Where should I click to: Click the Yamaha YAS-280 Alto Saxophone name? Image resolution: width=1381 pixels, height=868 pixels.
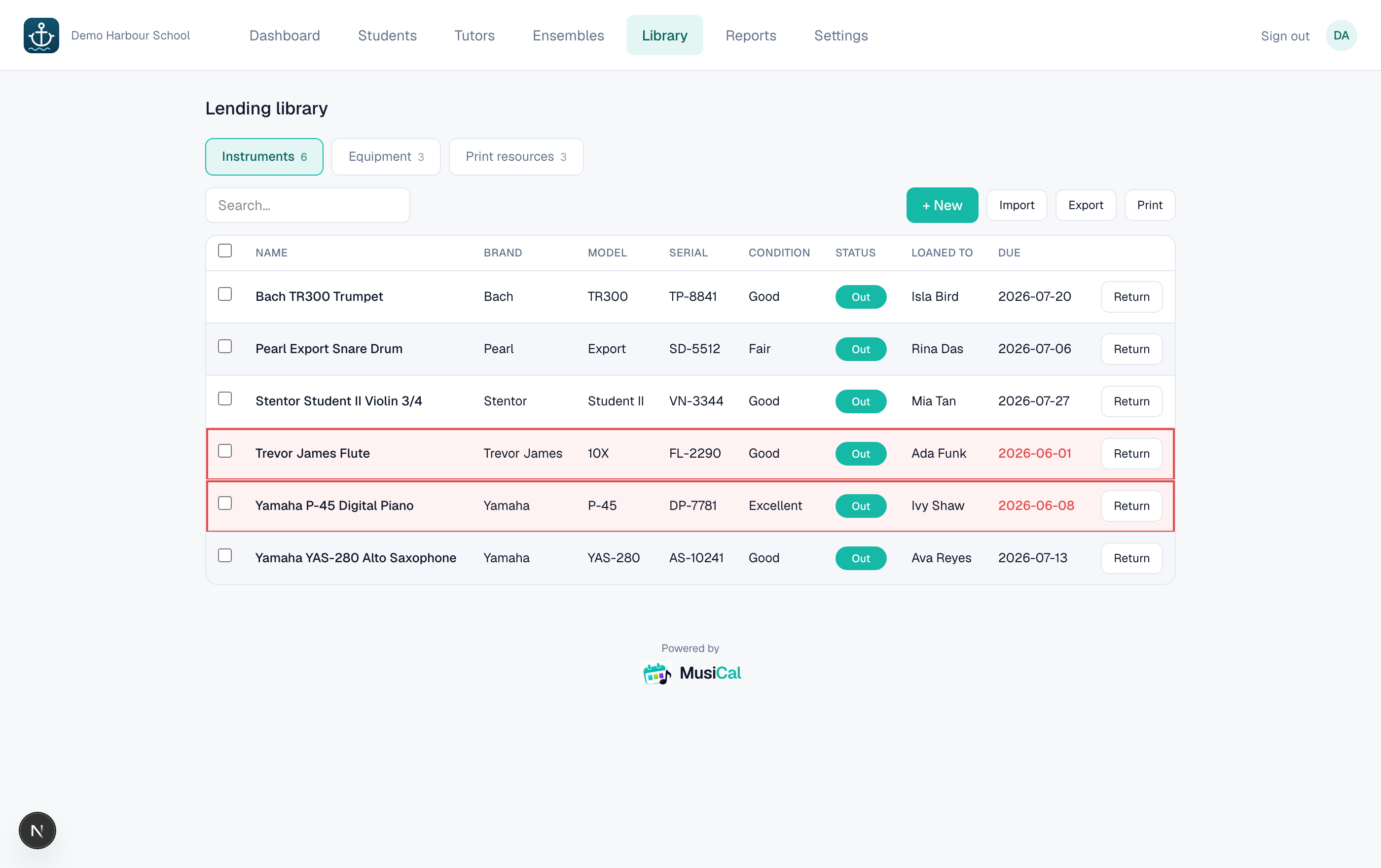click(356, 558)
